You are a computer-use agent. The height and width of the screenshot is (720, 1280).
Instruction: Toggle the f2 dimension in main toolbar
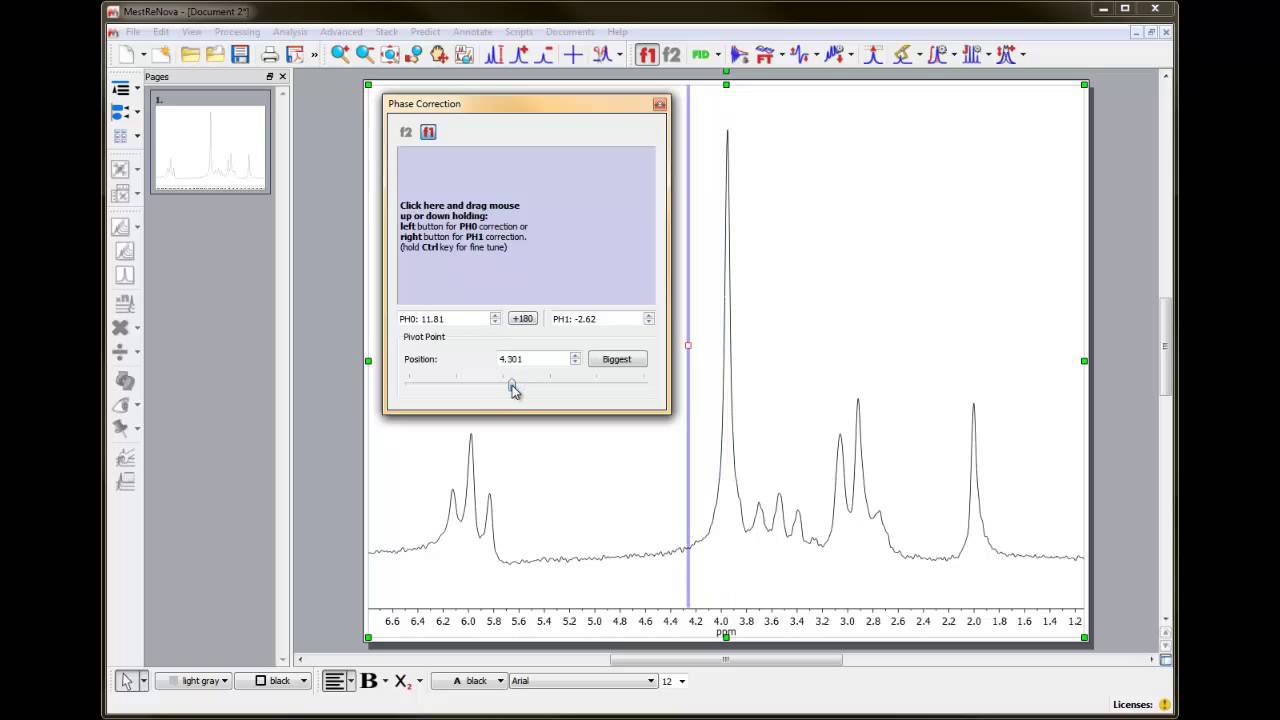point(671,54)
